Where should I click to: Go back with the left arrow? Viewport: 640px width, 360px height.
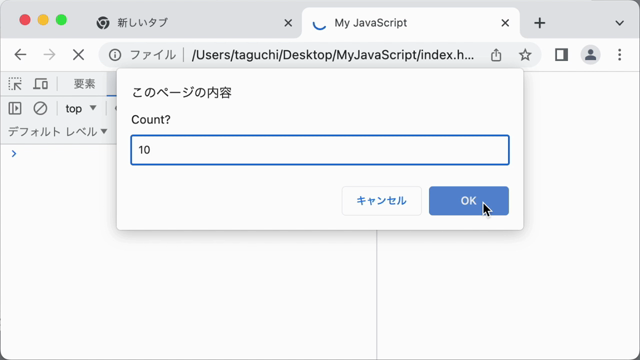(x=20, y=55)
